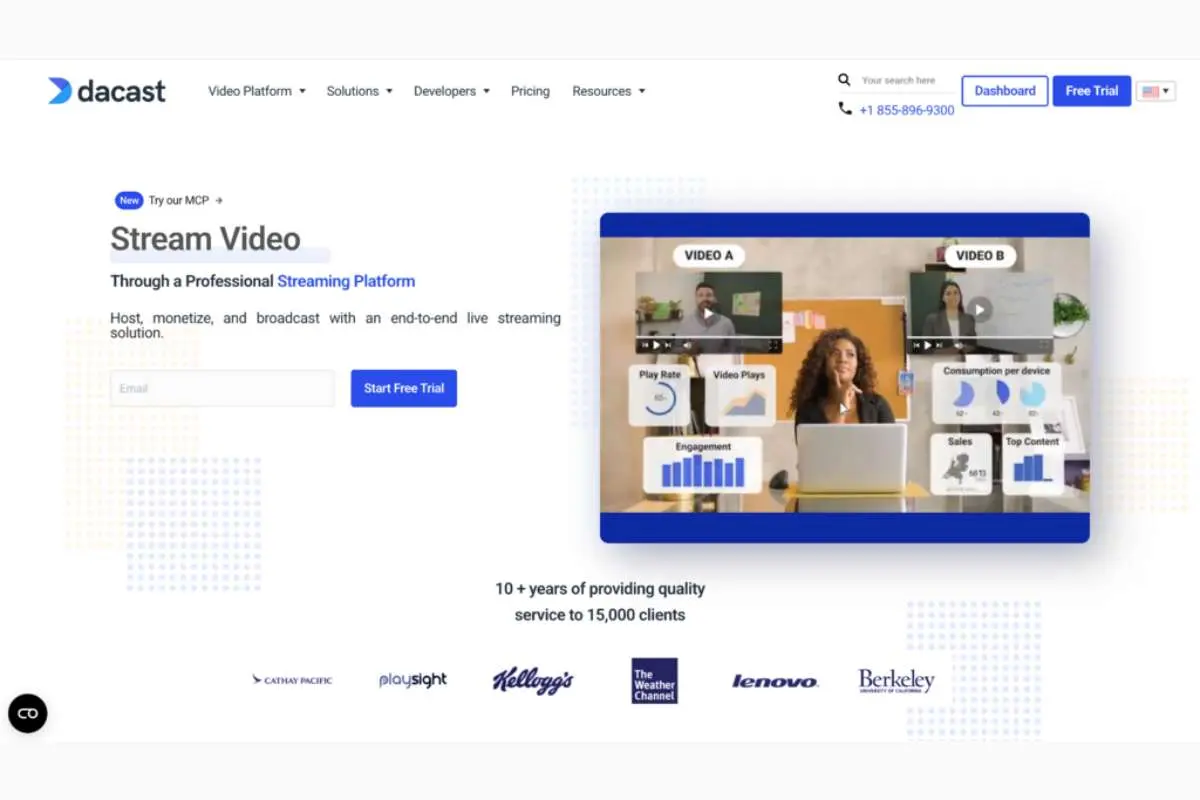Click the PlaySight logo
This screenshot has width=1200, height=800.
413,680
